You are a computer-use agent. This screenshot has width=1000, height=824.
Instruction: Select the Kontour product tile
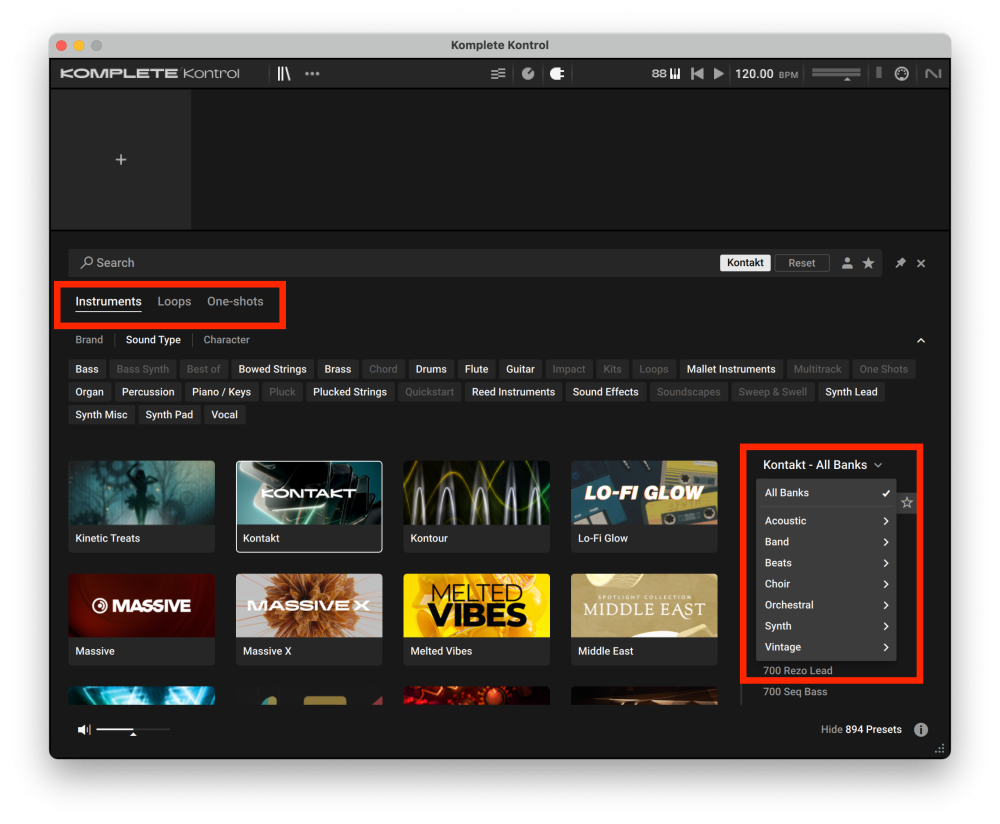point(476,506)
